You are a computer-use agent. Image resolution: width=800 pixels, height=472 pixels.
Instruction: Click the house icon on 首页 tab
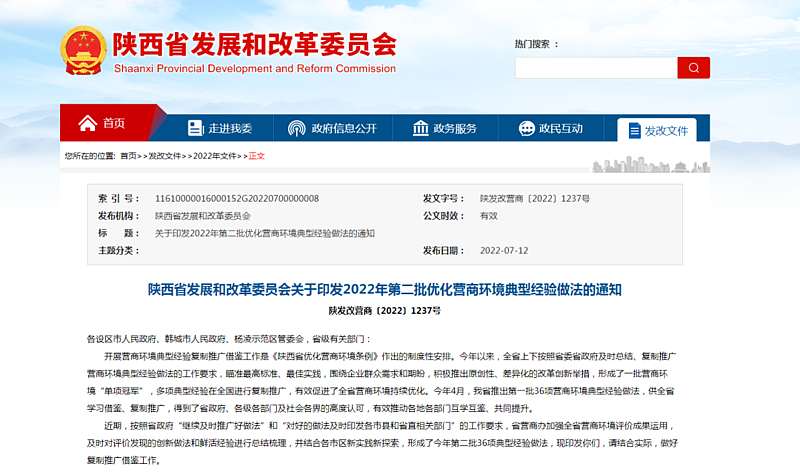coord(86,124)
